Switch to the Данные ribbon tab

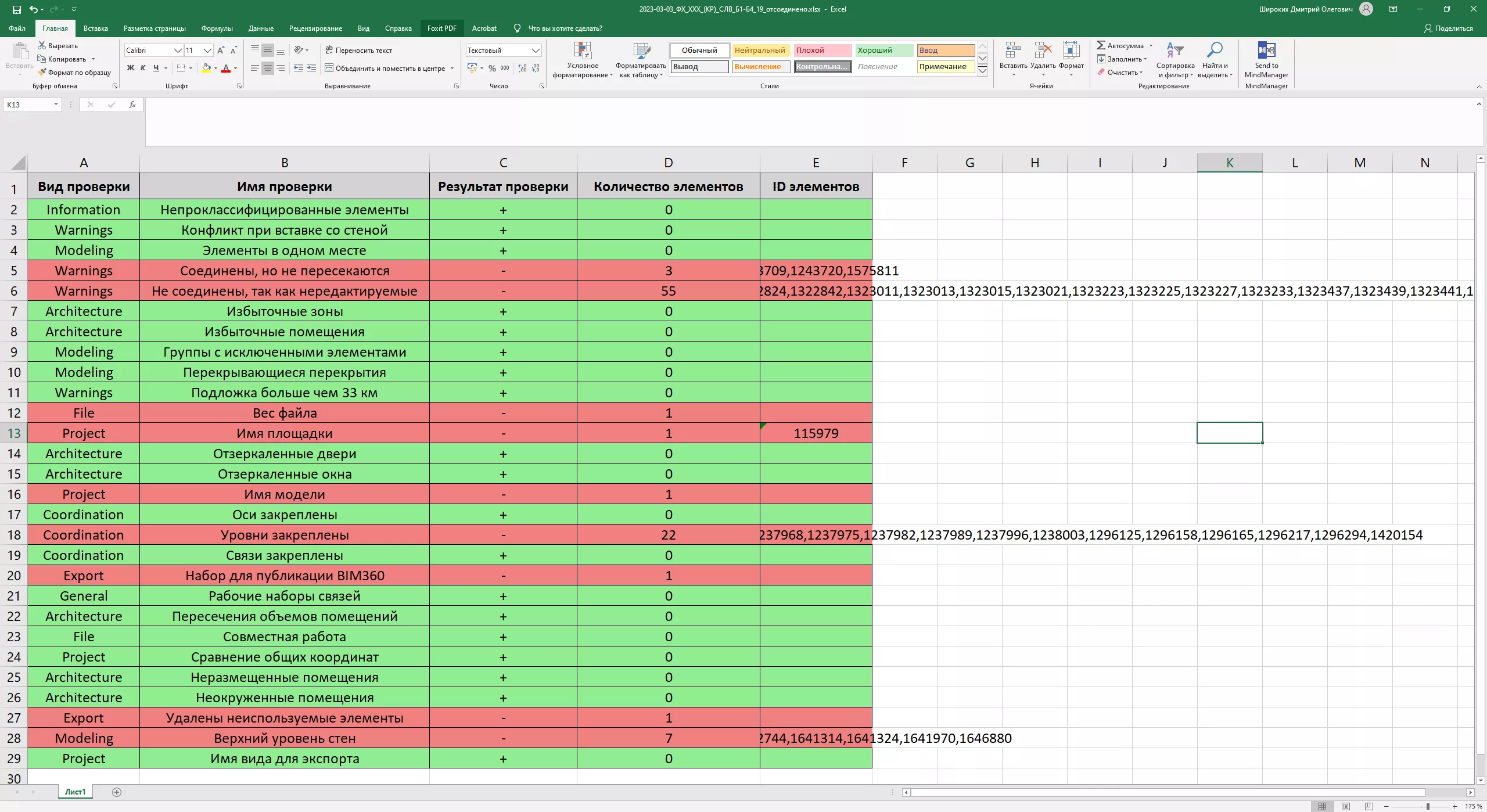(x=261, y=28)
